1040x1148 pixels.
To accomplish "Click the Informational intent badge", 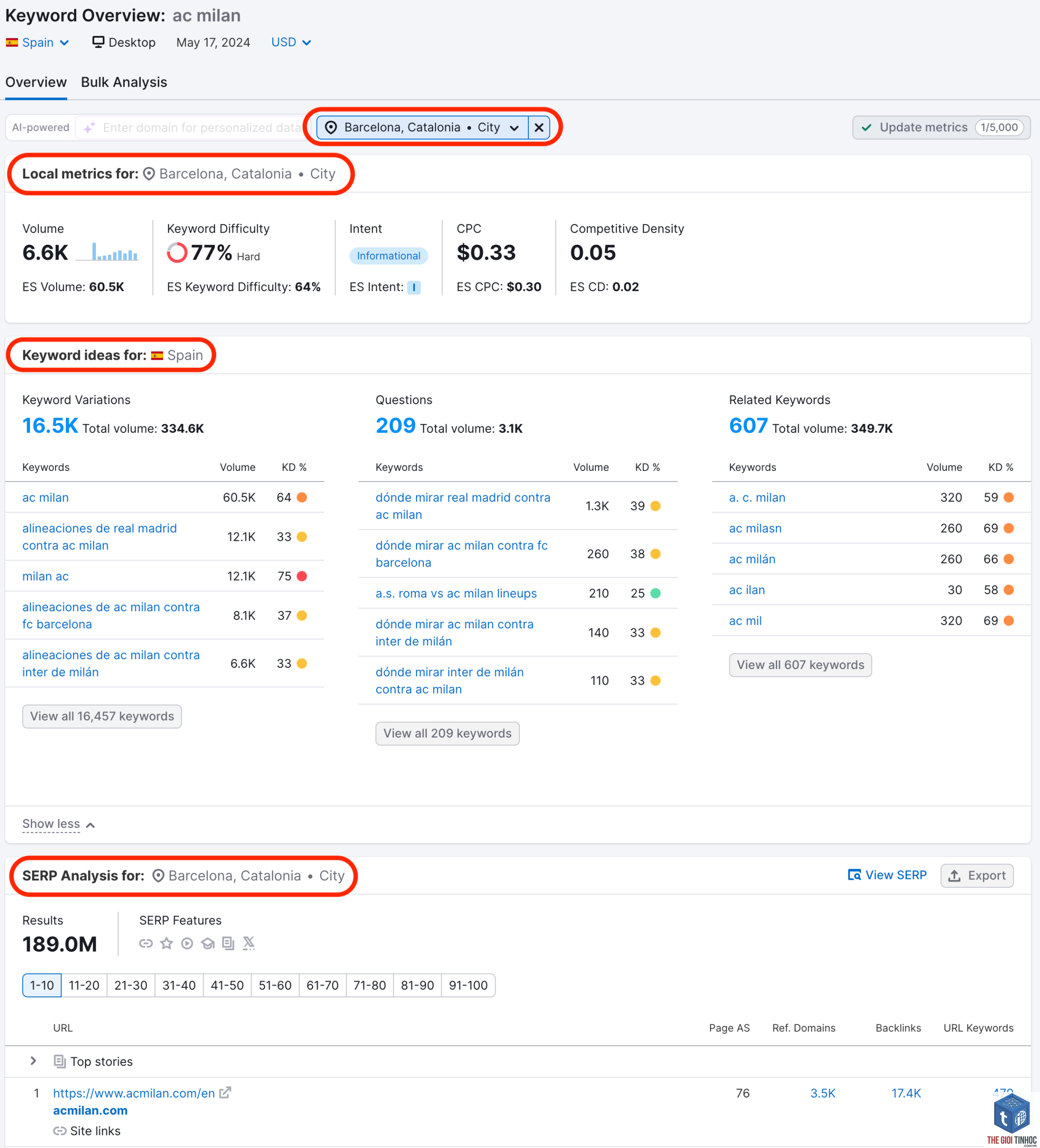I will click(x=388, y=256).
